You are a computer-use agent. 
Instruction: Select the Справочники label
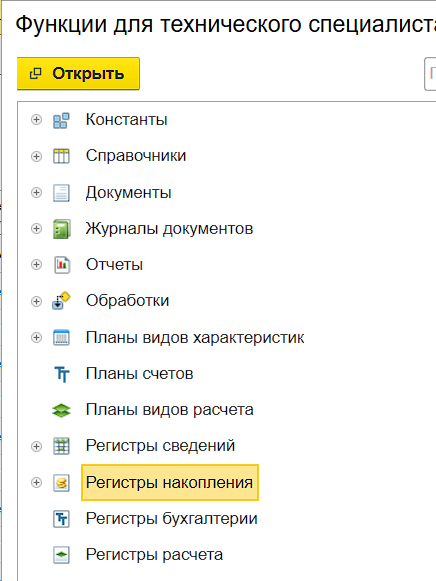pos(136,156)
